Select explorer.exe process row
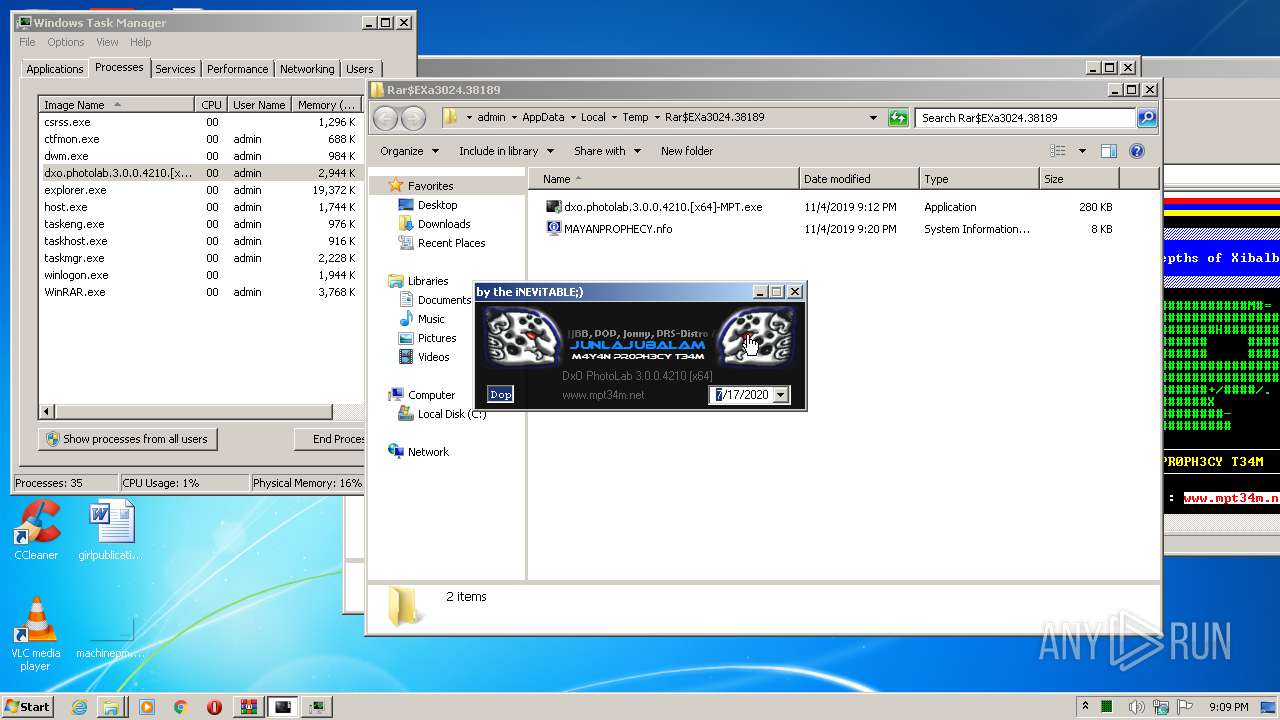1280x720 pixels. click(200, 190)
